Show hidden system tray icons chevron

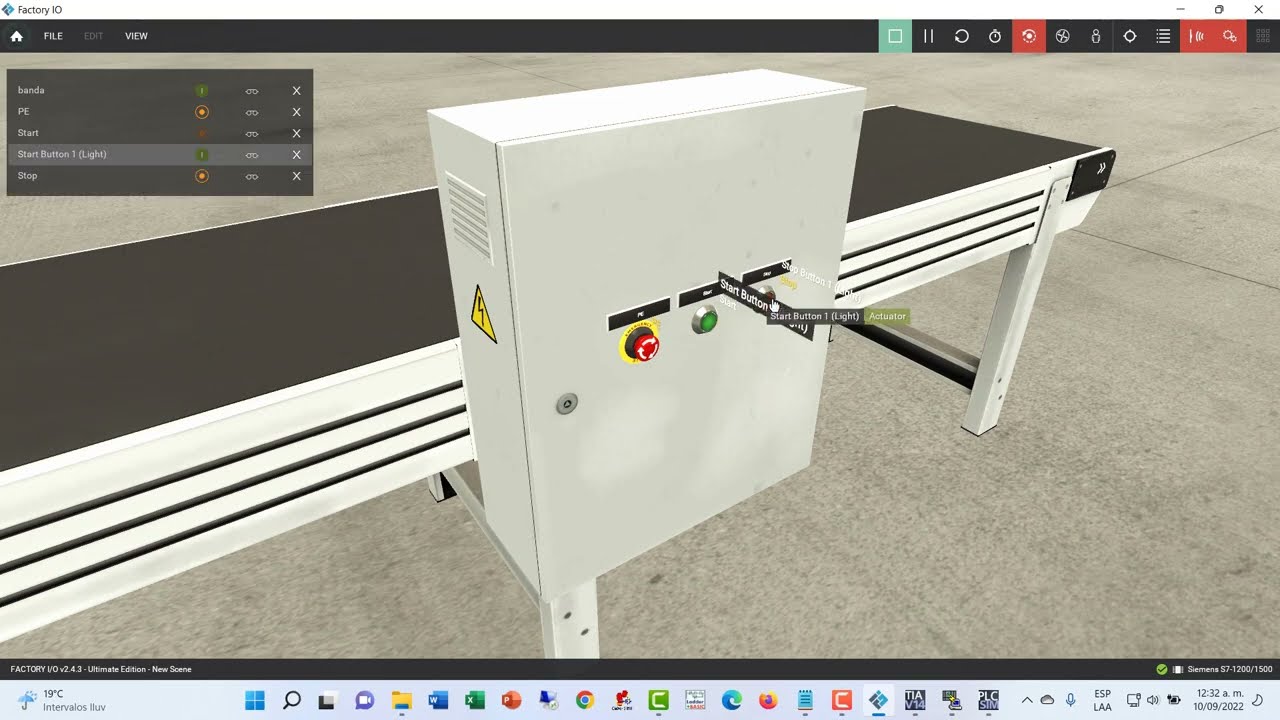[x=1026, y=700]
